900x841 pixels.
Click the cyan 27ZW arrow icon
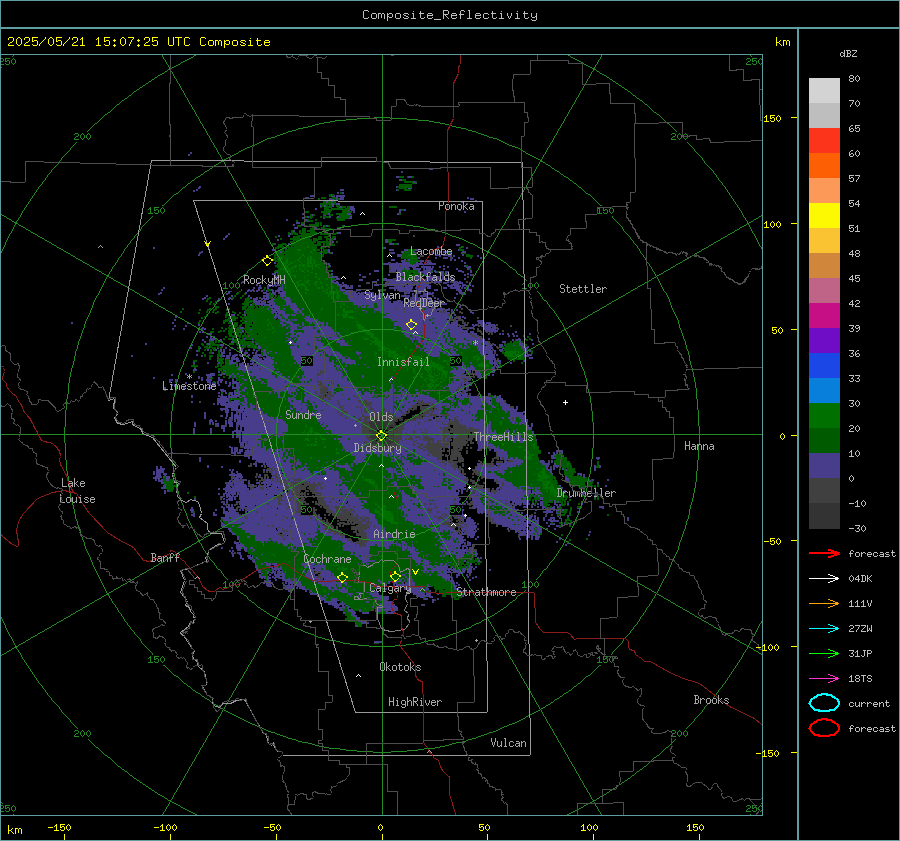coord(824,629)
